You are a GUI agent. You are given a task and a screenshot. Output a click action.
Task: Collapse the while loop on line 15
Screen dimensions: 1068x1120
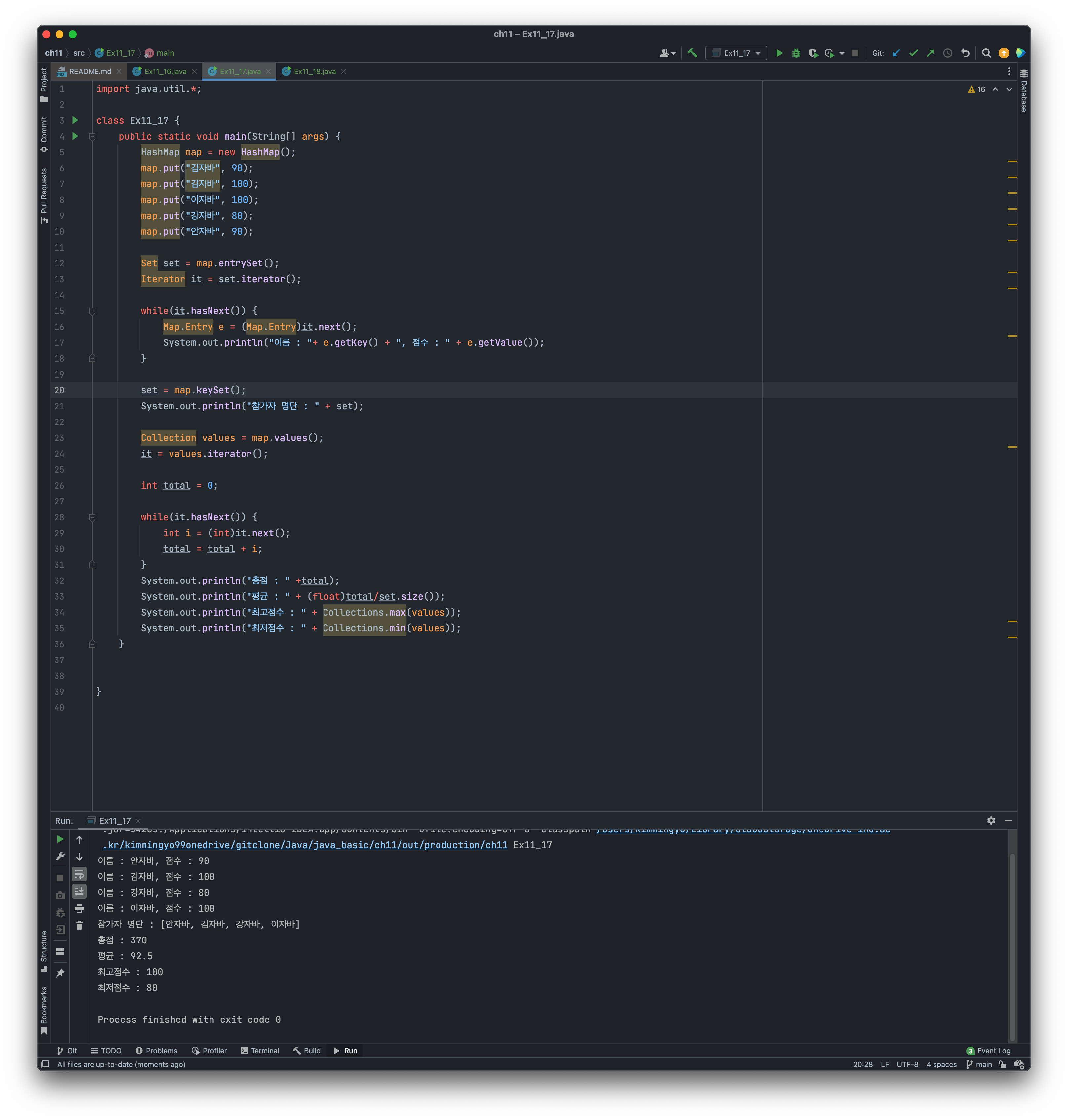pyautogui.click(x=92, y=311)
